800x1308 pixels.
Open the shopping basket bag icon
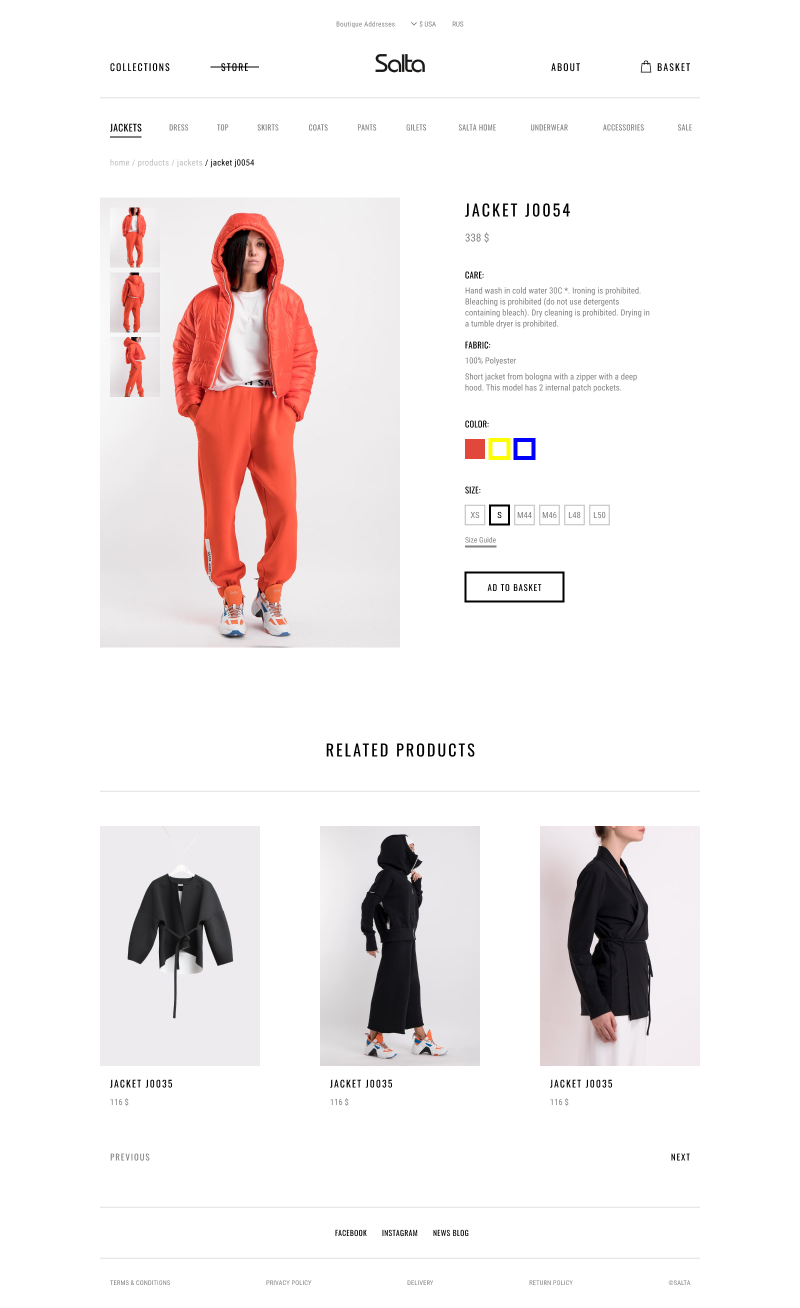point(646,67)
